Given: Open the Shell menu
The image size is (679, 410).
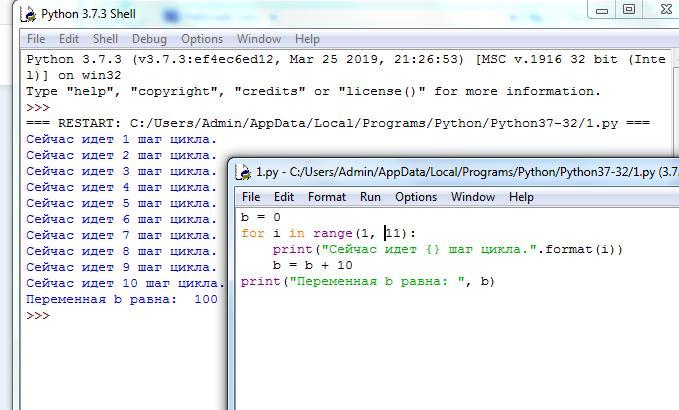Looking at the screenshot, I should (x=105, y=39).
